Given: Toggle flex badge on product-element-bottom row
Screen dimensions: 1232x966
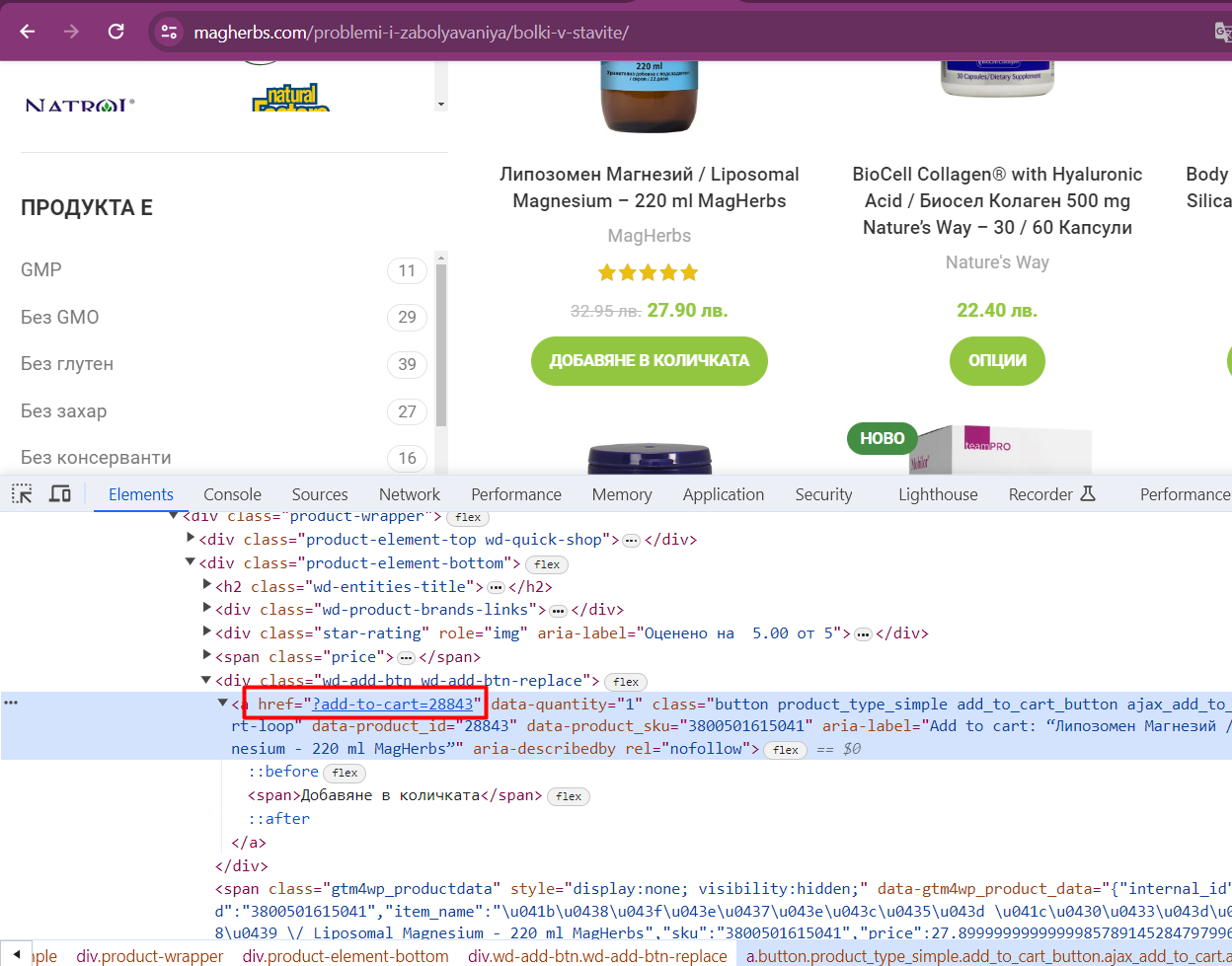Looking at the screenshot, I should 547,564.
